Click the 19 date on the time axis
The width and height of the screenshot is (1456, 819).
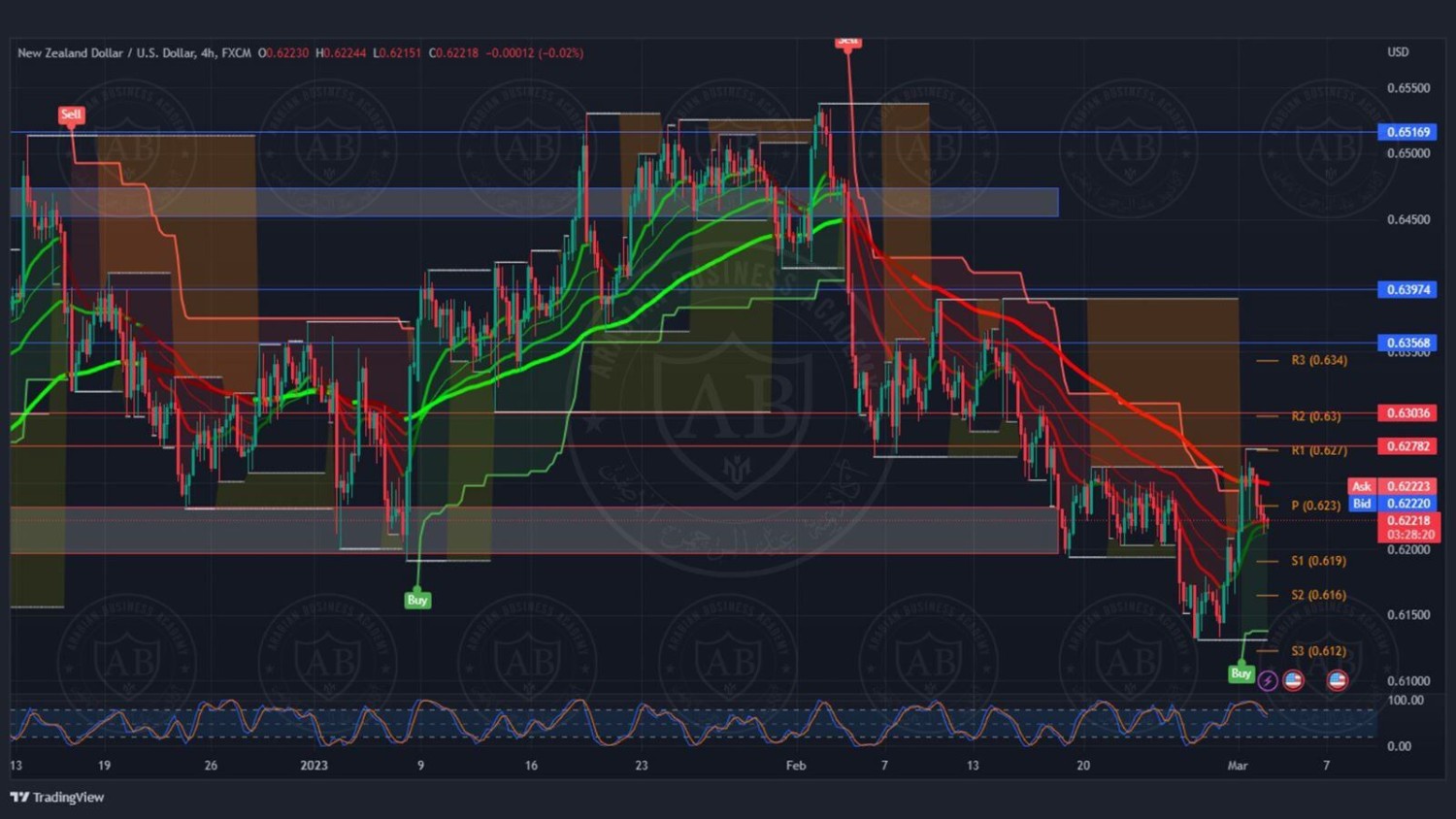(x=104, y=766)
